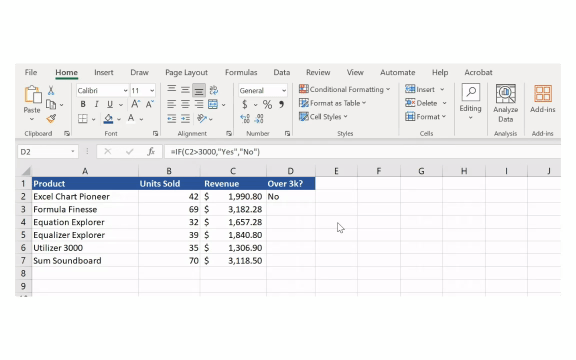Image resolution: width=576 pixels, height=360 pixels.
Task: Toggle Underline formatting
Action: [110, 105]
